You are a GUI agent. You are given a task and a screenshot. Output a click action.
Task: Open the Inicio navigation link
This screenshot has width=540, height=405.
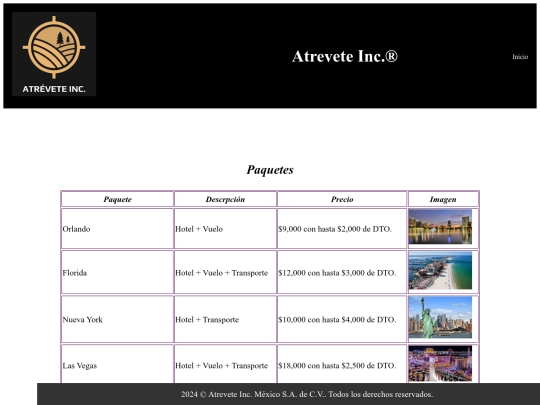coord(520,57)
